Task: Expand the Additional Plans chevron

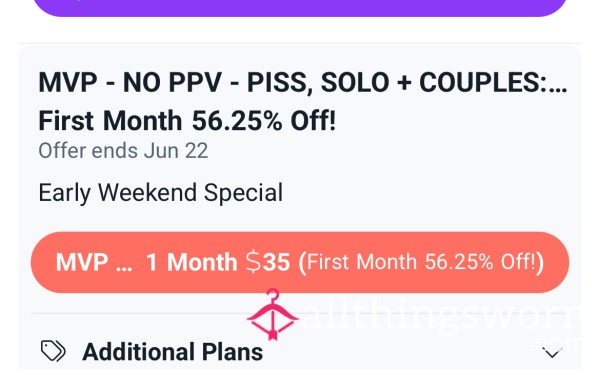Action: 552,352
